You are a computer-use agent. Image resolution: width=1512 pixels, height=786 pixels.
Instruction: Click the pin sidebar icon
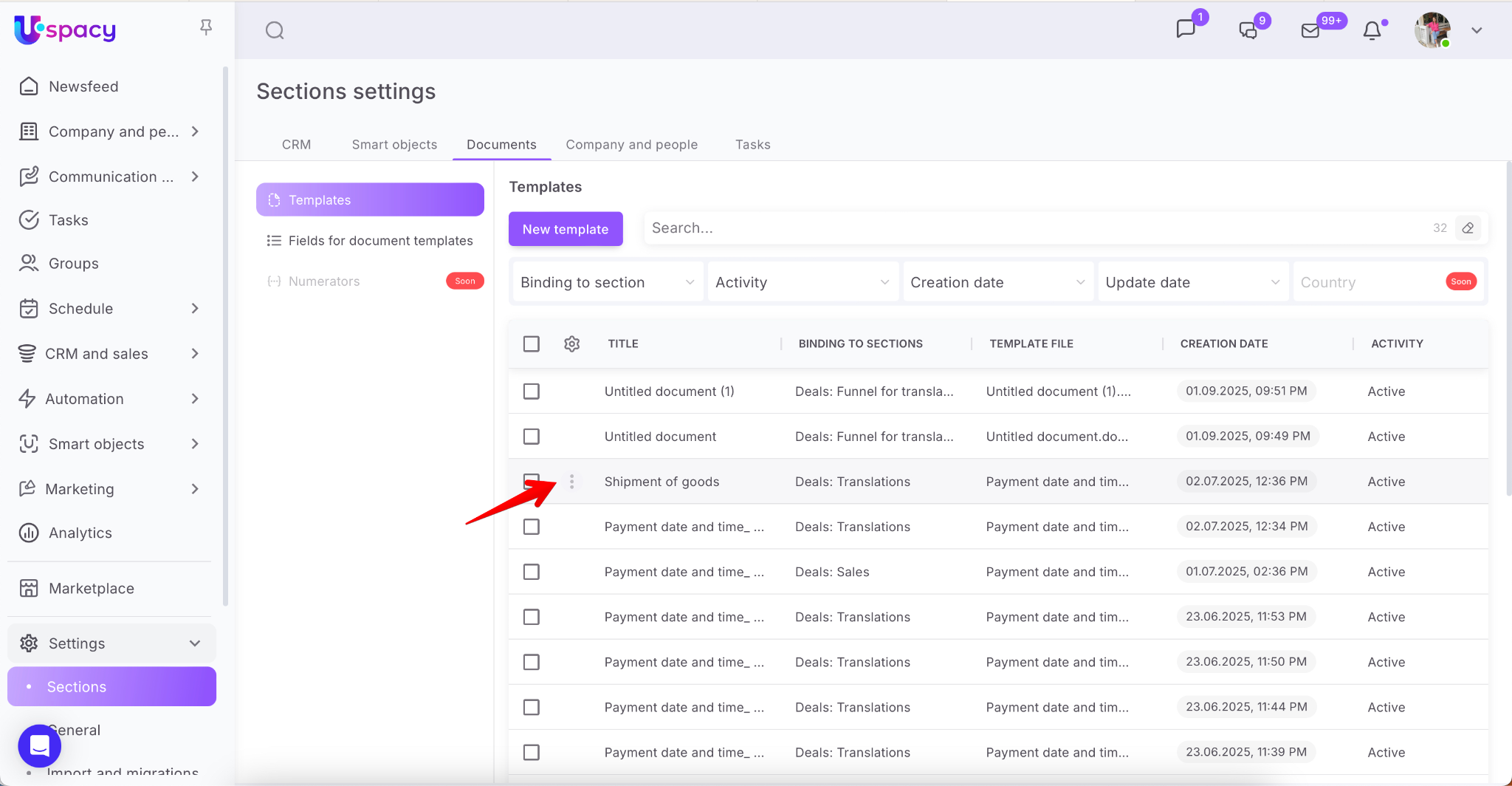tap(206, 27)
